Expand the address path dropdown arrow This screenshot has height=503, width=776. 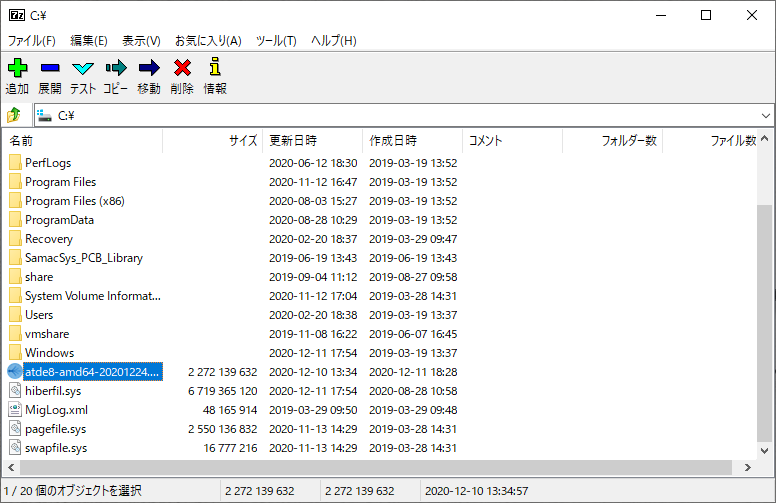765,116
